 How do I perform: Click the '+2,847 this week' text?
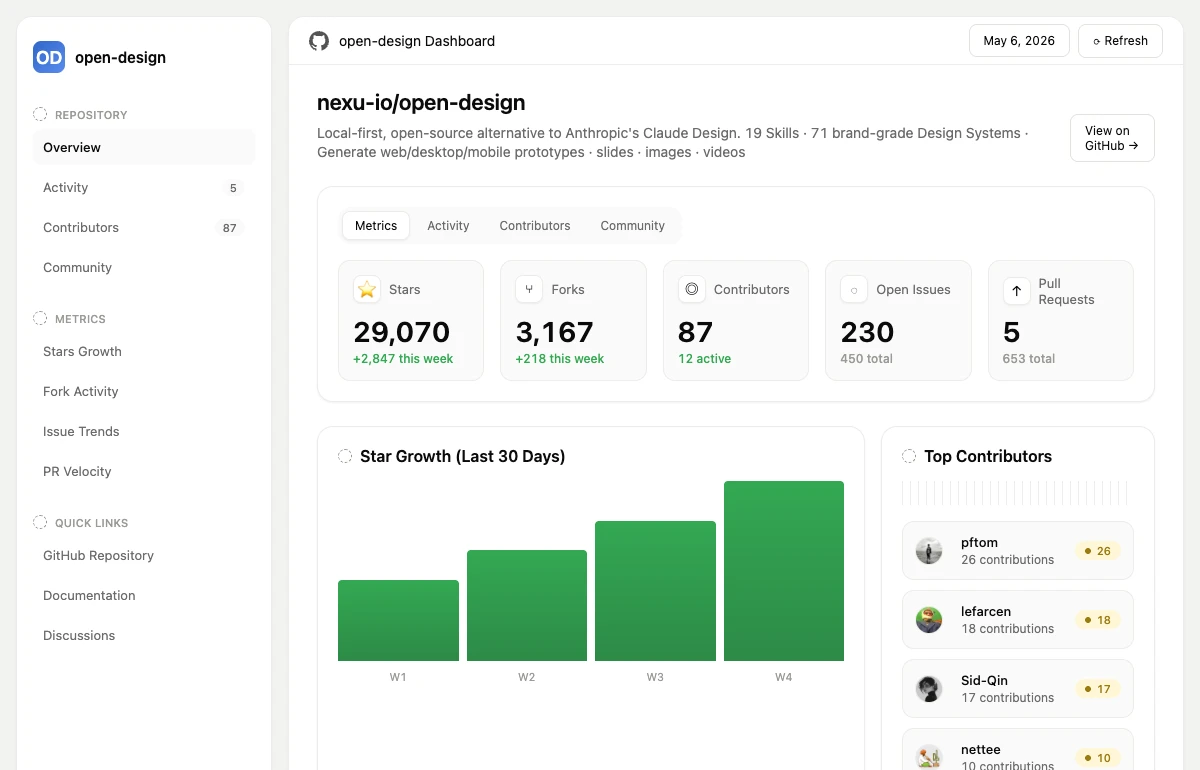403,359
